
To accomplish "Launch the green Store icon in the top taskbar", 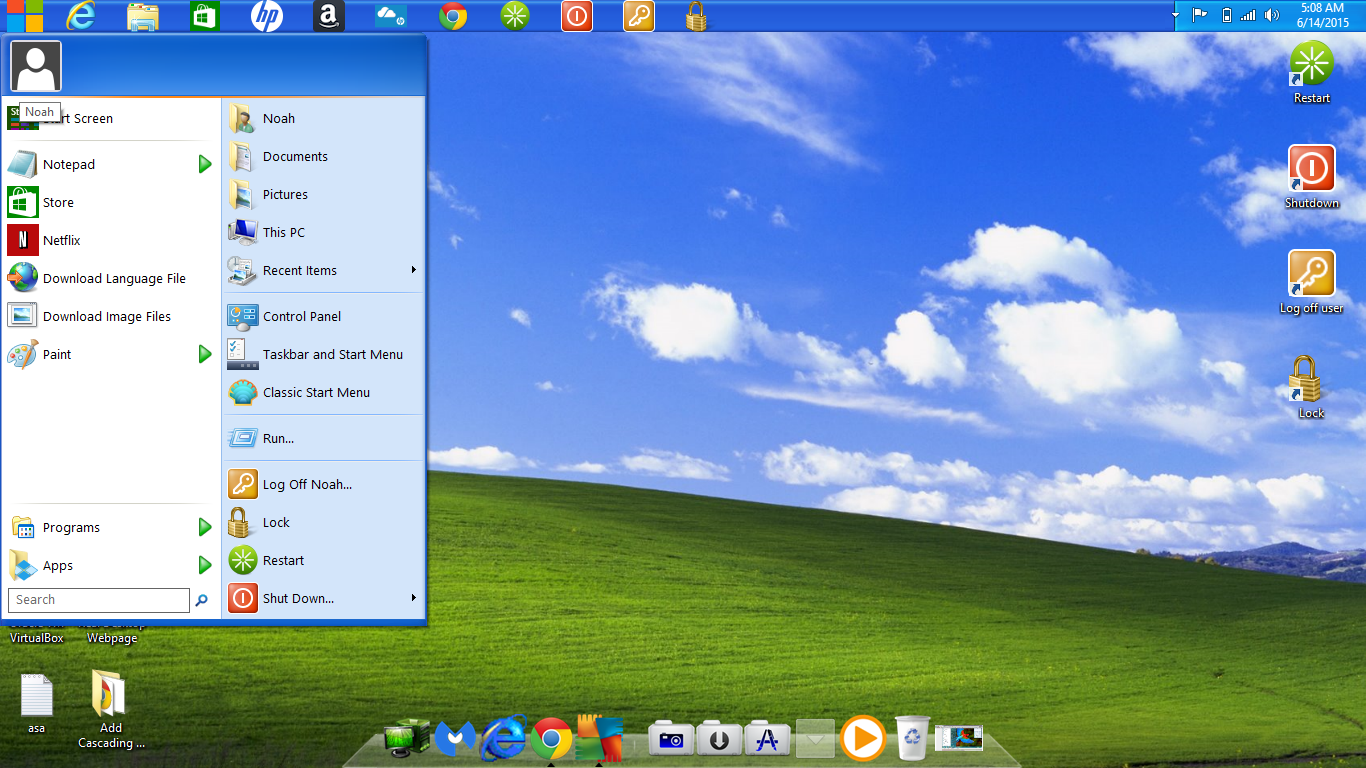I will (204, 16).
